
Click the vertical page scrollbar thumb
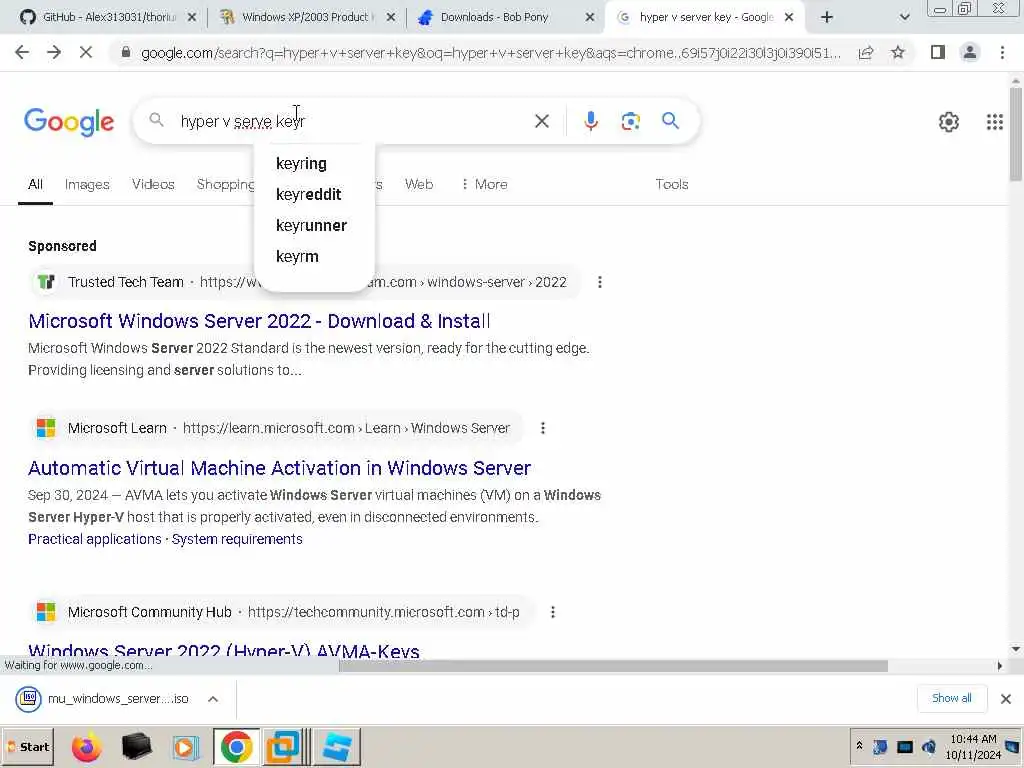(1016, 134)
